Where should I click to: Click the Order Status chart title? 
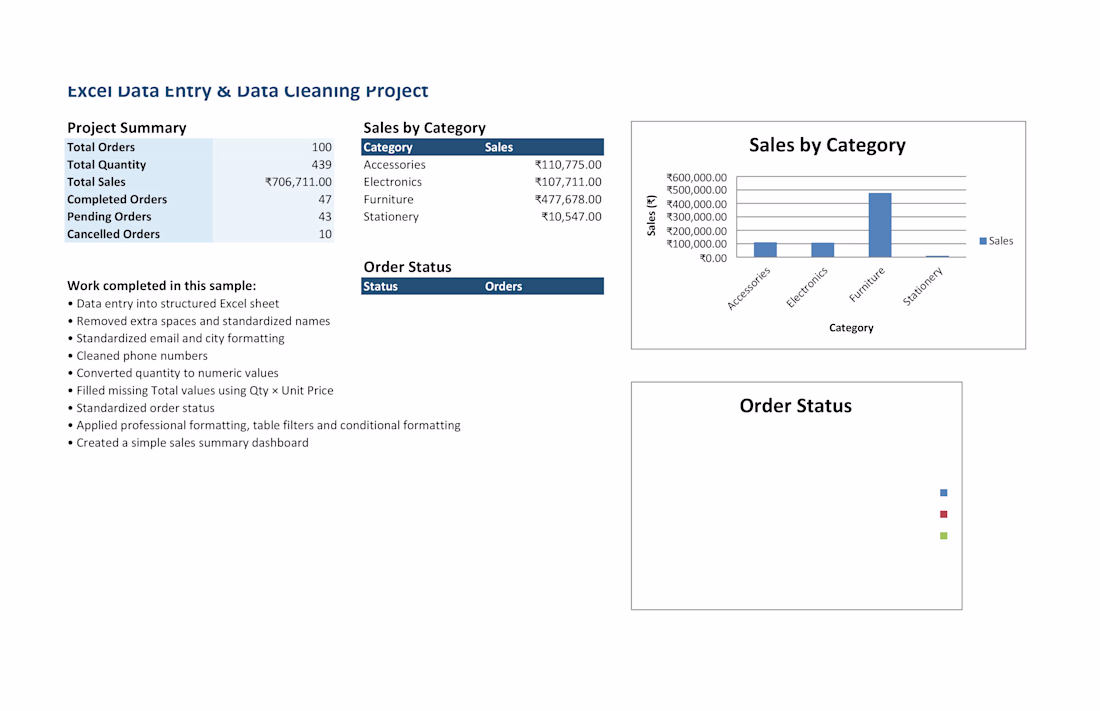[796, 406]
